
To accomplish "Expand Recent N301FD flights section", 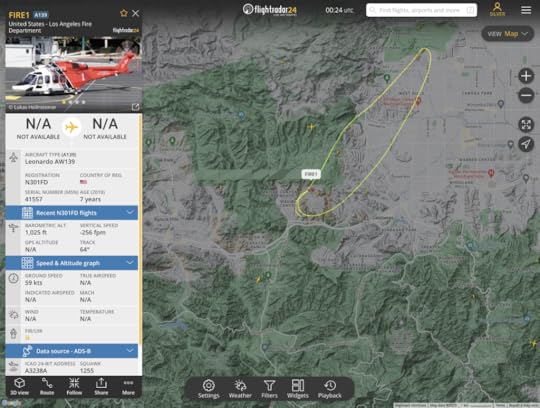I will tap(72, 213).
